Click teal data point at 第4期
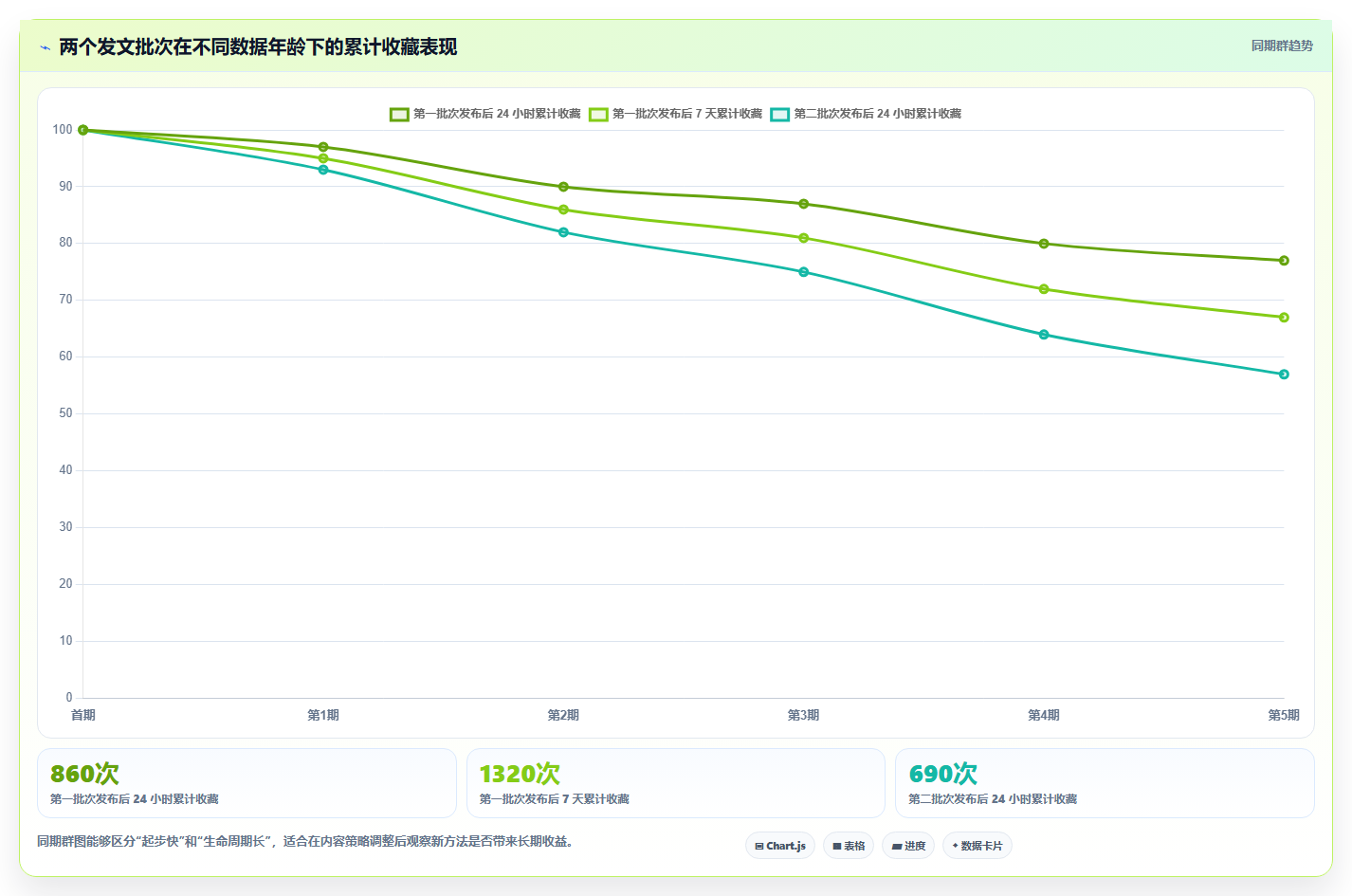1352x896 pixels. pos(1044,335)
